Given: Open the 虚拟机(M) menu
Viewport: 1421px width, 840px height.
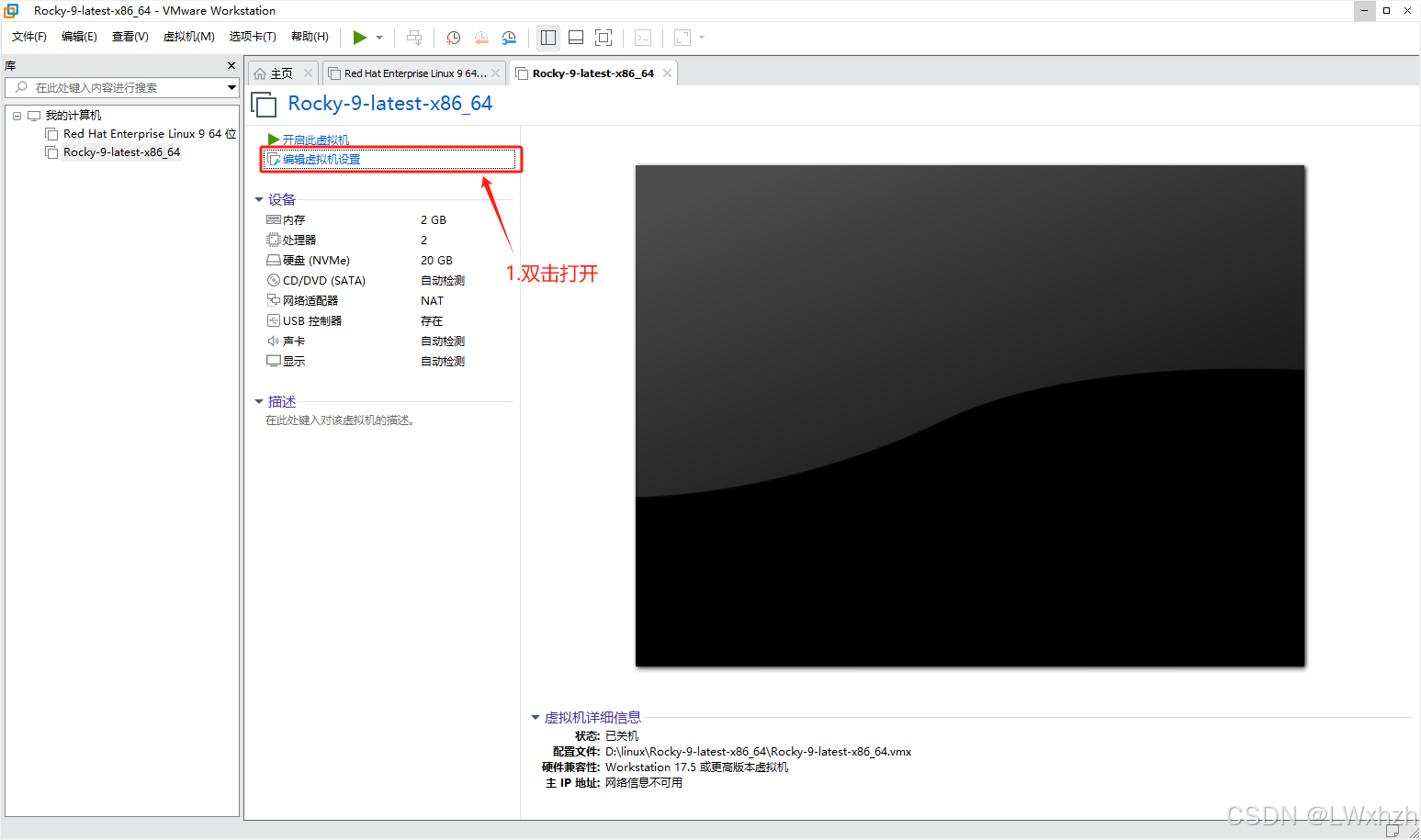Looking at the screenshot, I should (x=188, y=37).
